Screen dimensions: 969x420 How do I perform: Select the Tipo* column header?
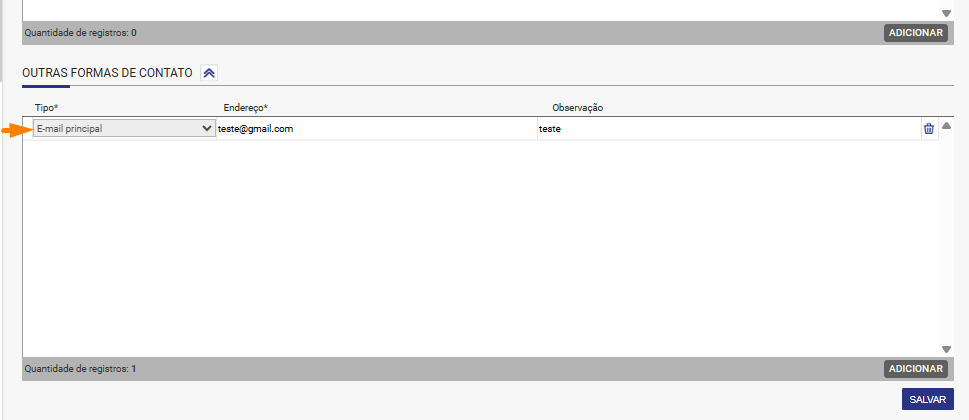46,107
